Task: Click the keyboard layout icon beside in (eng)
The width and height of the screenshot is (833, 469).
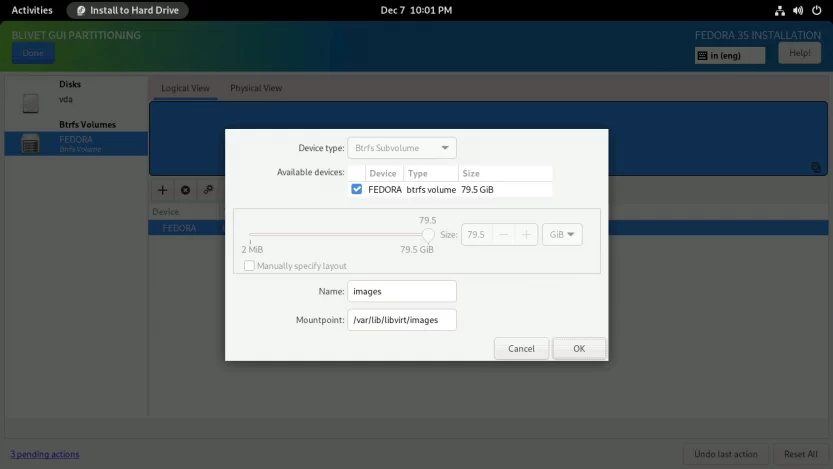Action: (702, 56)
